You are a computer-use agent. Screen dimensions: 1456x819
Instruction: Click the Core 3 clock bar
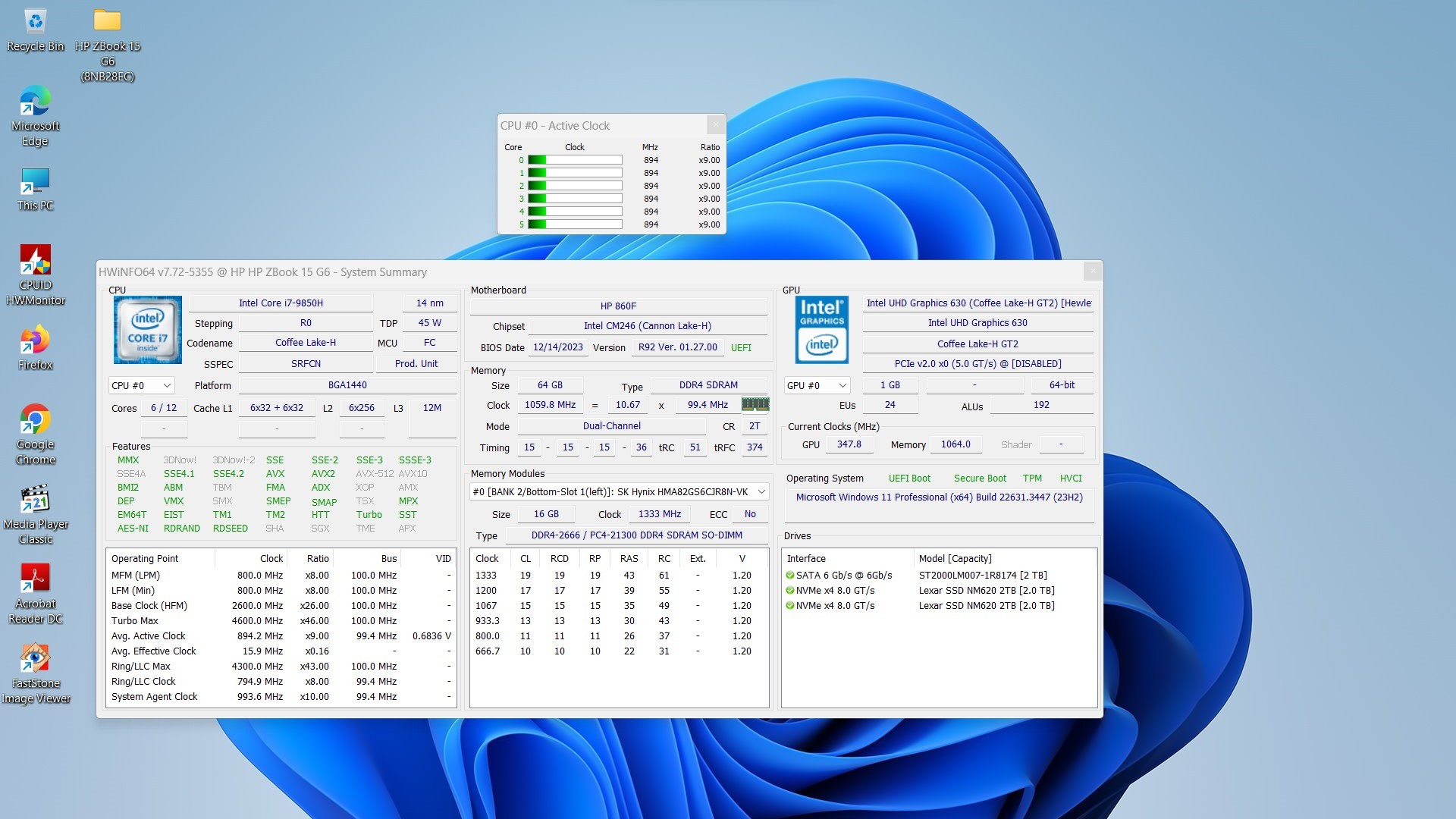(x=575, y=199)
